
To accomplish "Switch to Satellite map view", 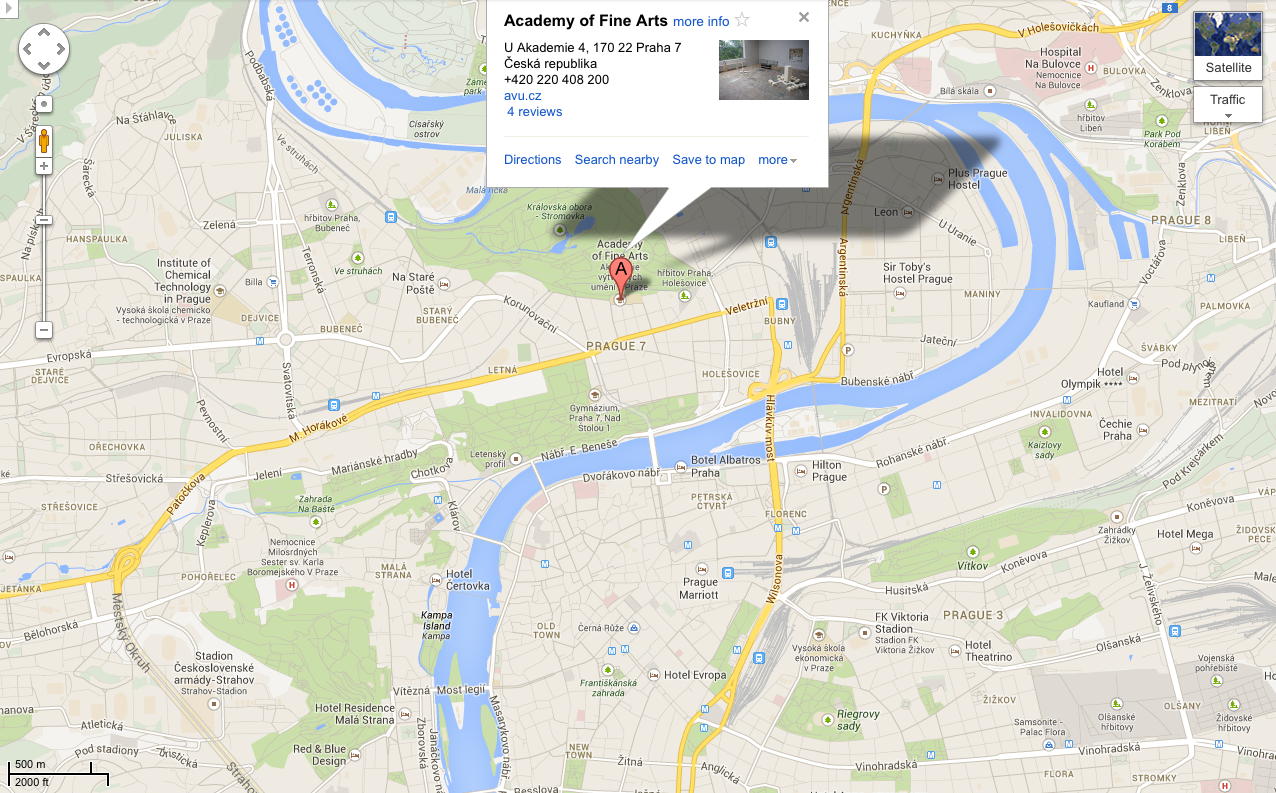I will (x=1228, y=46).
